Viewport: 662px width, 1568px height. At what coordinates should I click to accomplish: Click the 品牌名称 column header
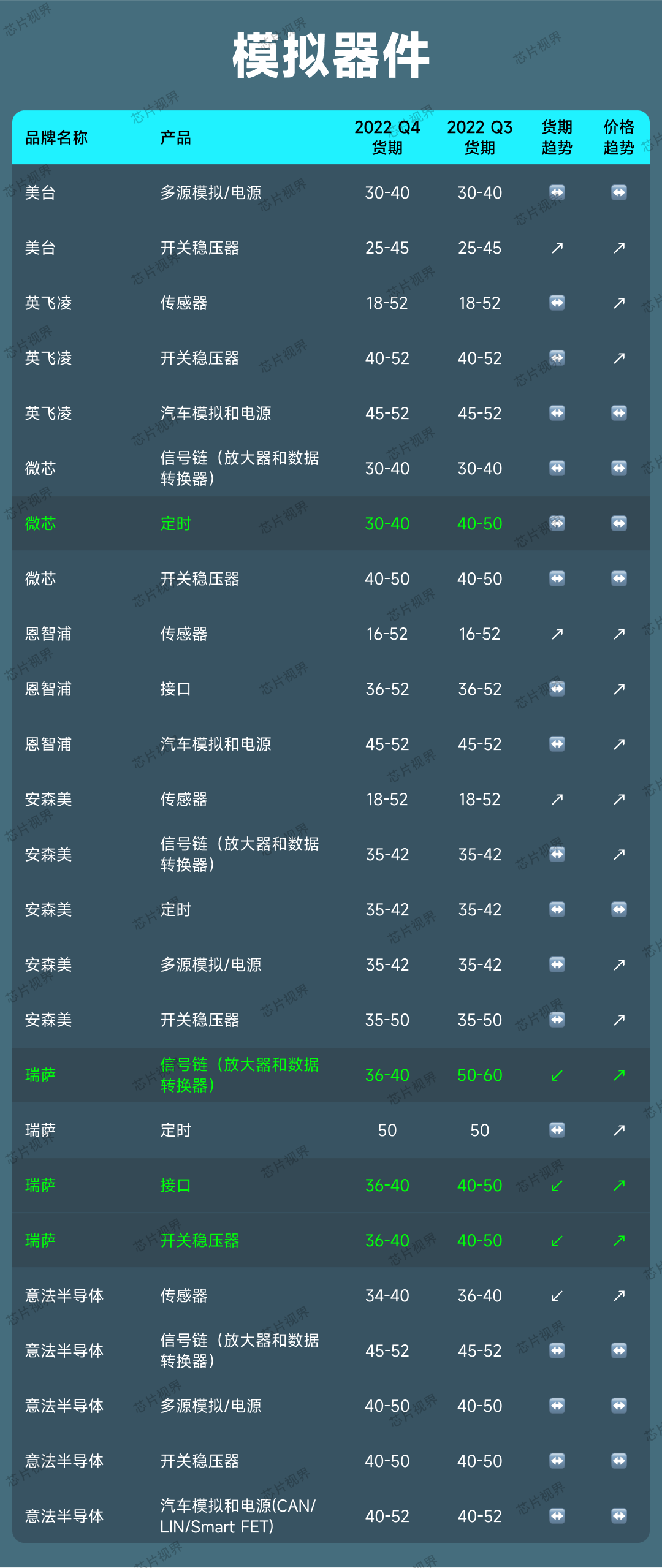pos(56,137)
